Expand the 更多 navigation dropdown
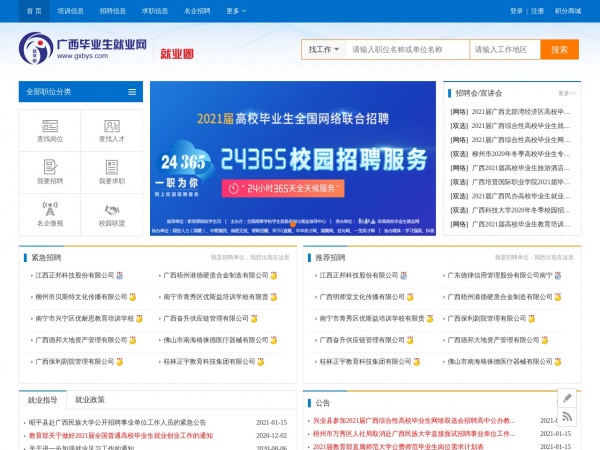This screenshot has width=600, height=450. click(236, 11)
